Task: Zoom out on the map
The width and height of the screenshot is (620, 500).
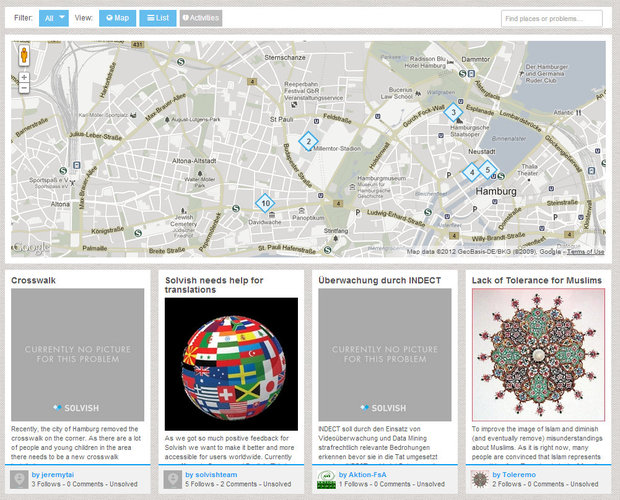Action: (23, 88)
